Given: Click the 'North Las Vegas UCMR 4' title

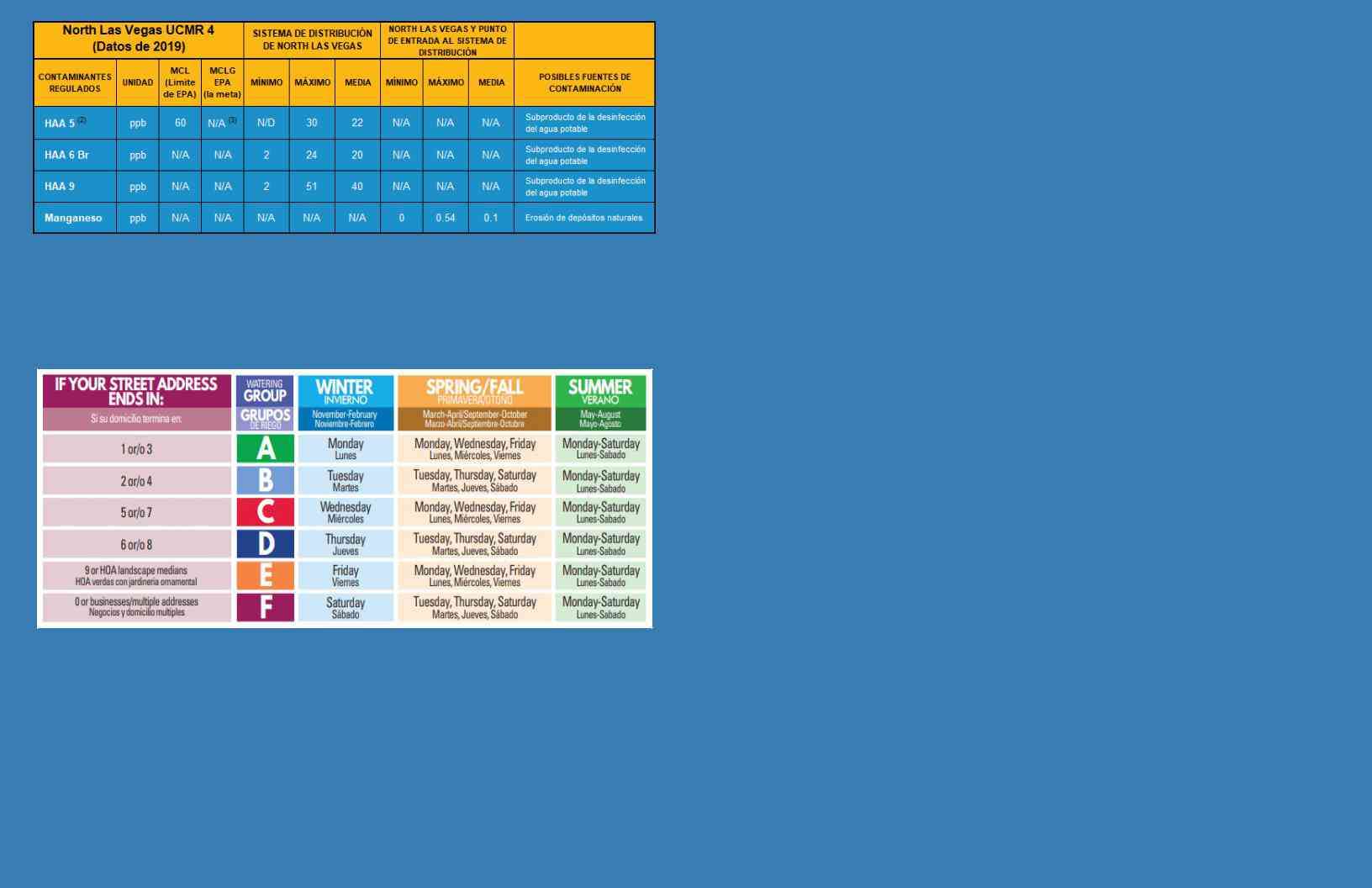Looking at the screenshot, I should (139, 39).
